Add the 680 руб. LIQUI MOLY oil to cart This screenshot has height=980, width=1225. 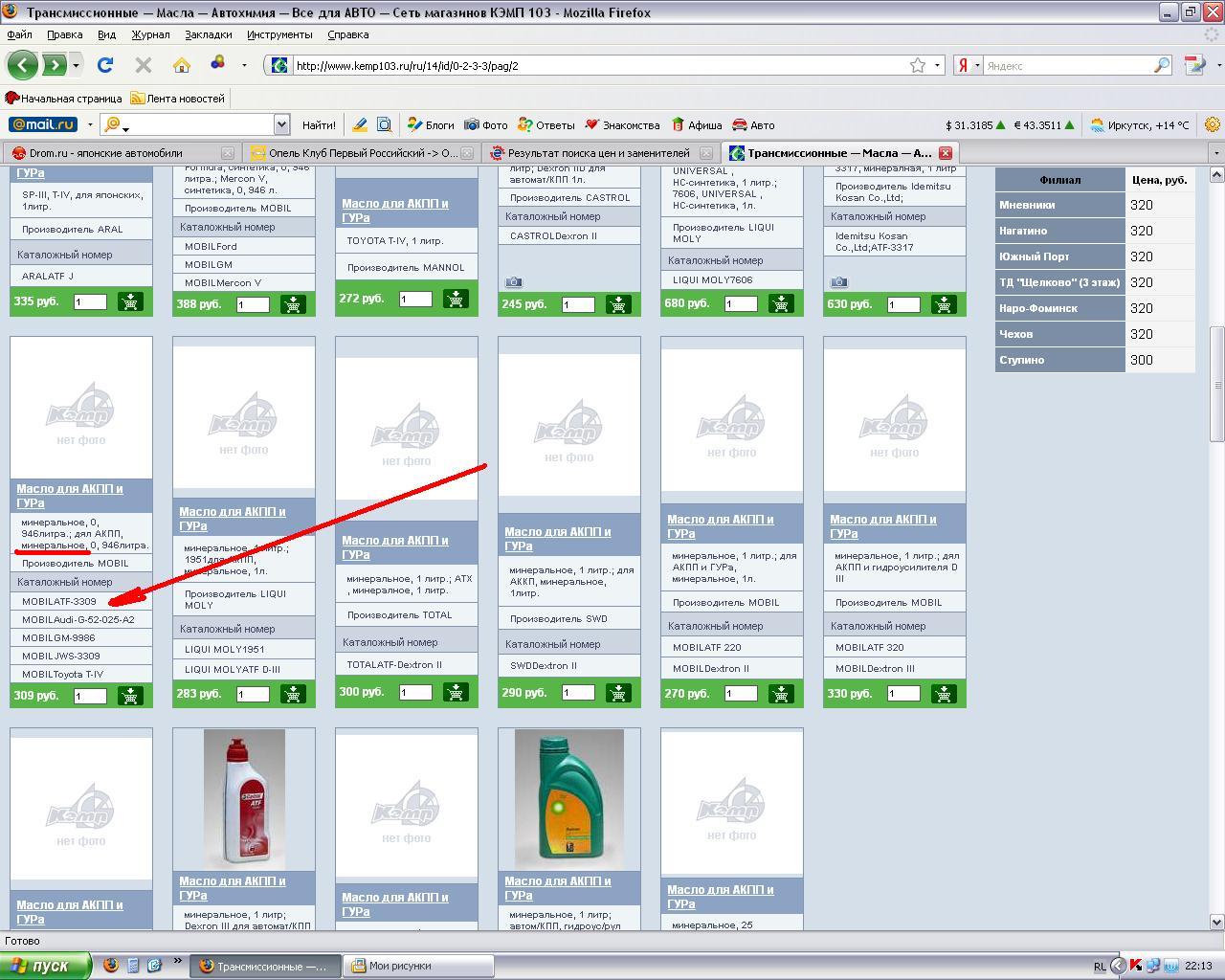(781, 303)
